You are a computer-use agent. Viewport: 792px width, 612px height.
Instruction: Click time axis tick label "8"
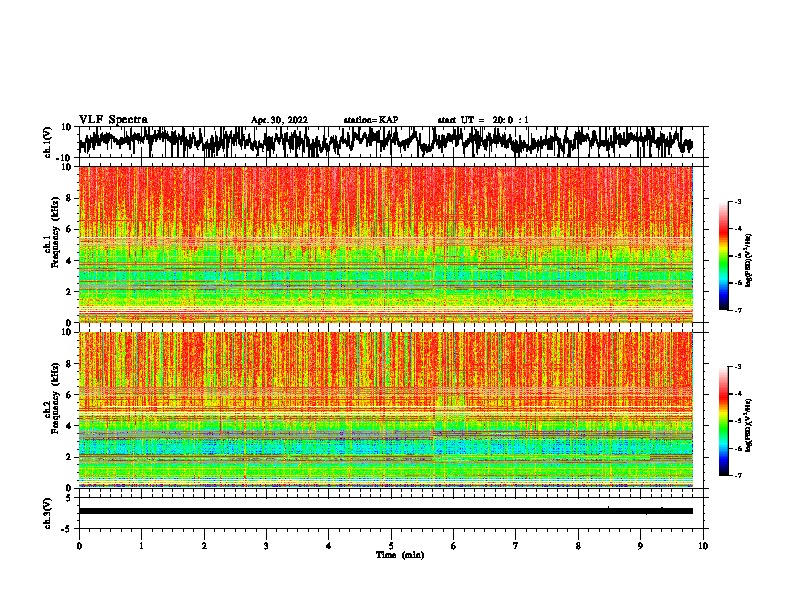(578, 546)
